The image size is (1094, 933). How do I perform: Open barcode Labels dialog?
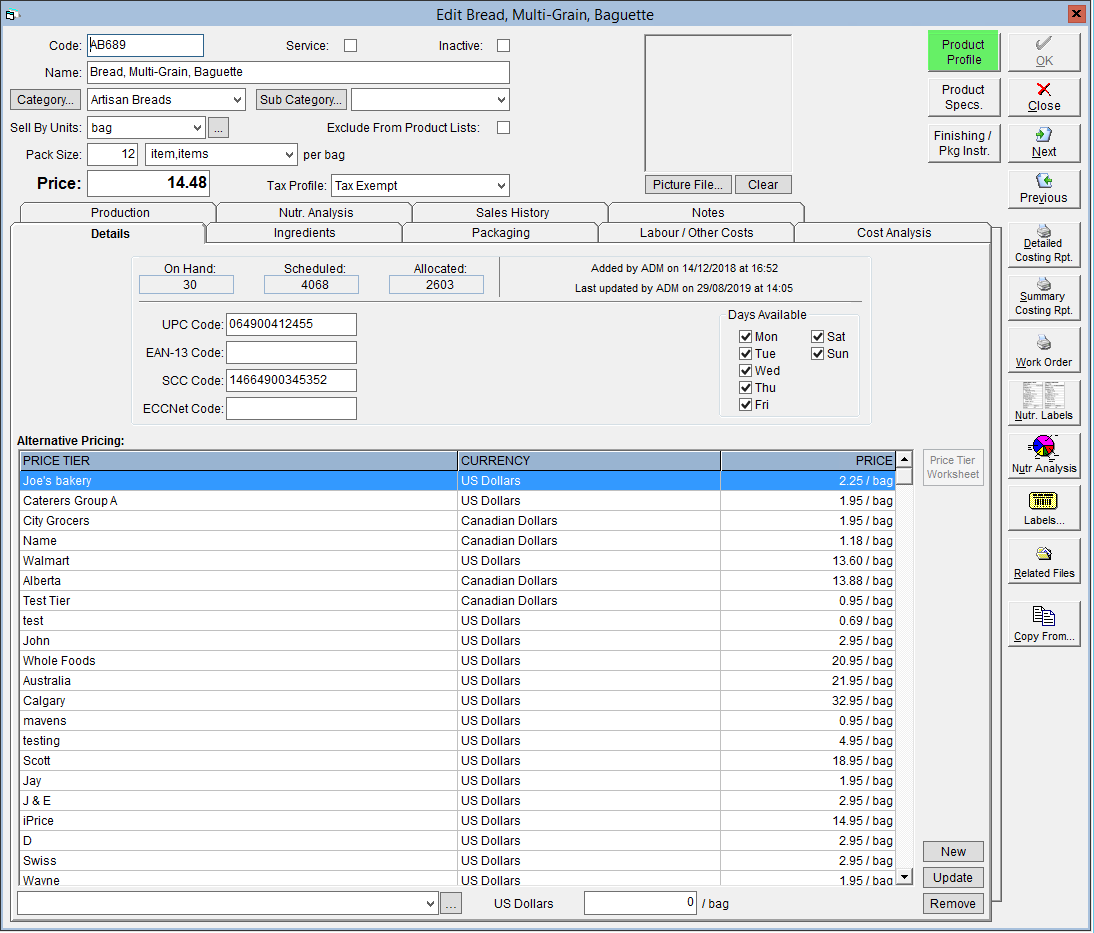click(x=1044, y=508)
